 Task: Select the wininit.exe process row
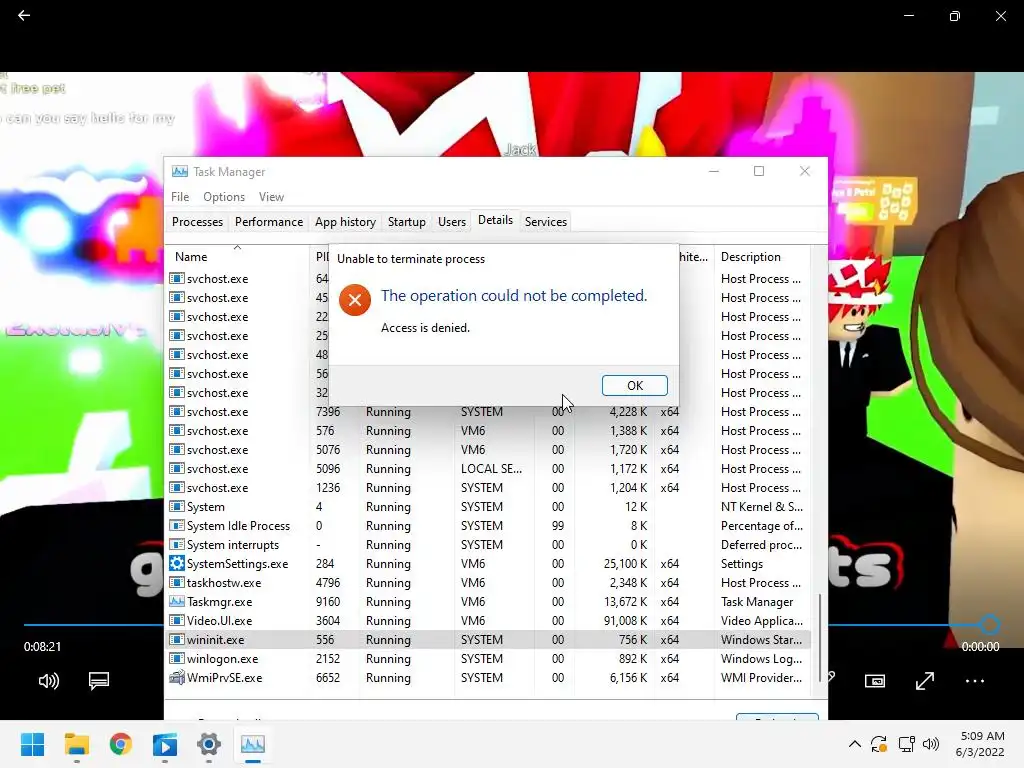click(488, 640)
